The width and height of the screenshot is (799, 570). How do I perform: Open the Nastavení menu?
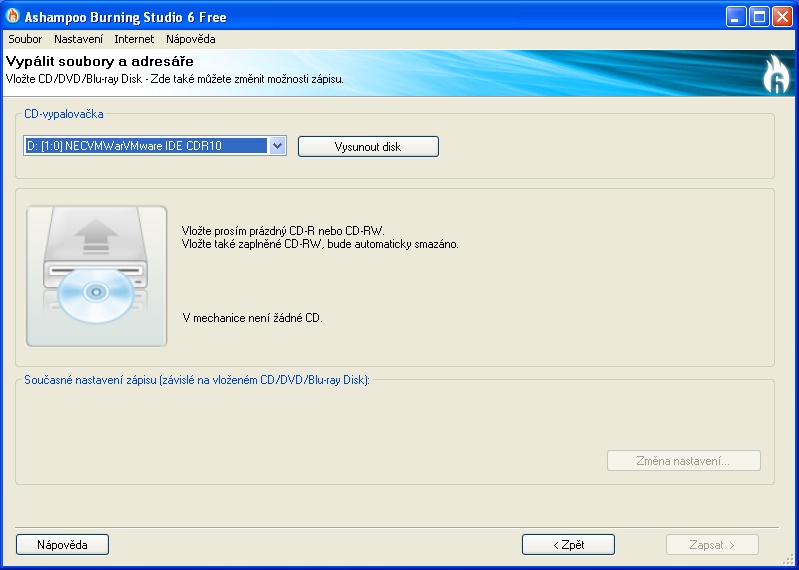[x=78, y=39]
